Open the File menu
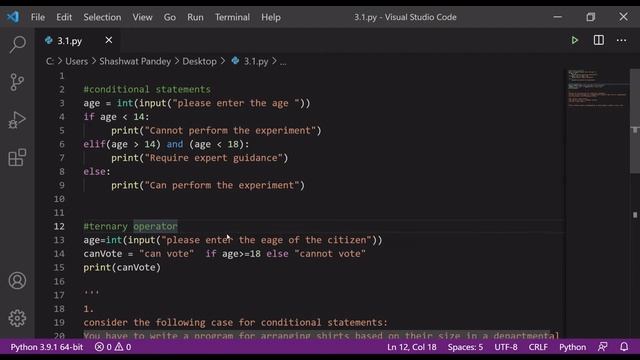 pyautogui.click(x=38, y=17)
